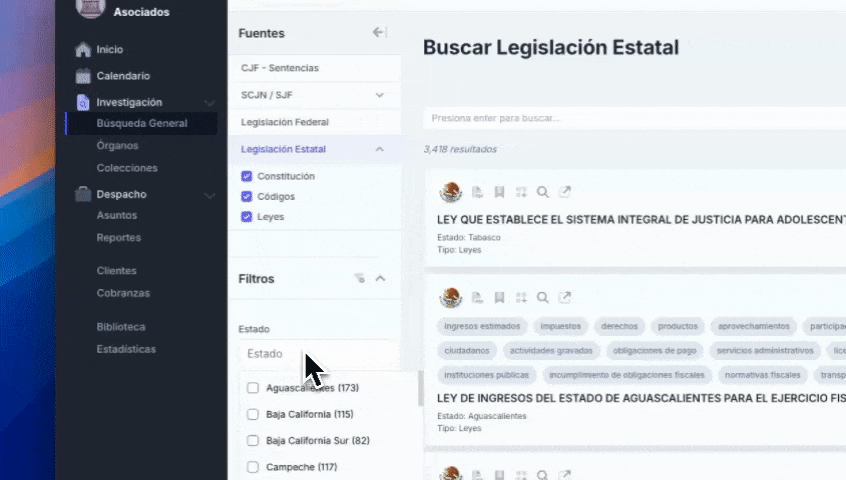Click the 'ingresos estimados' tag

pos(482,326)
